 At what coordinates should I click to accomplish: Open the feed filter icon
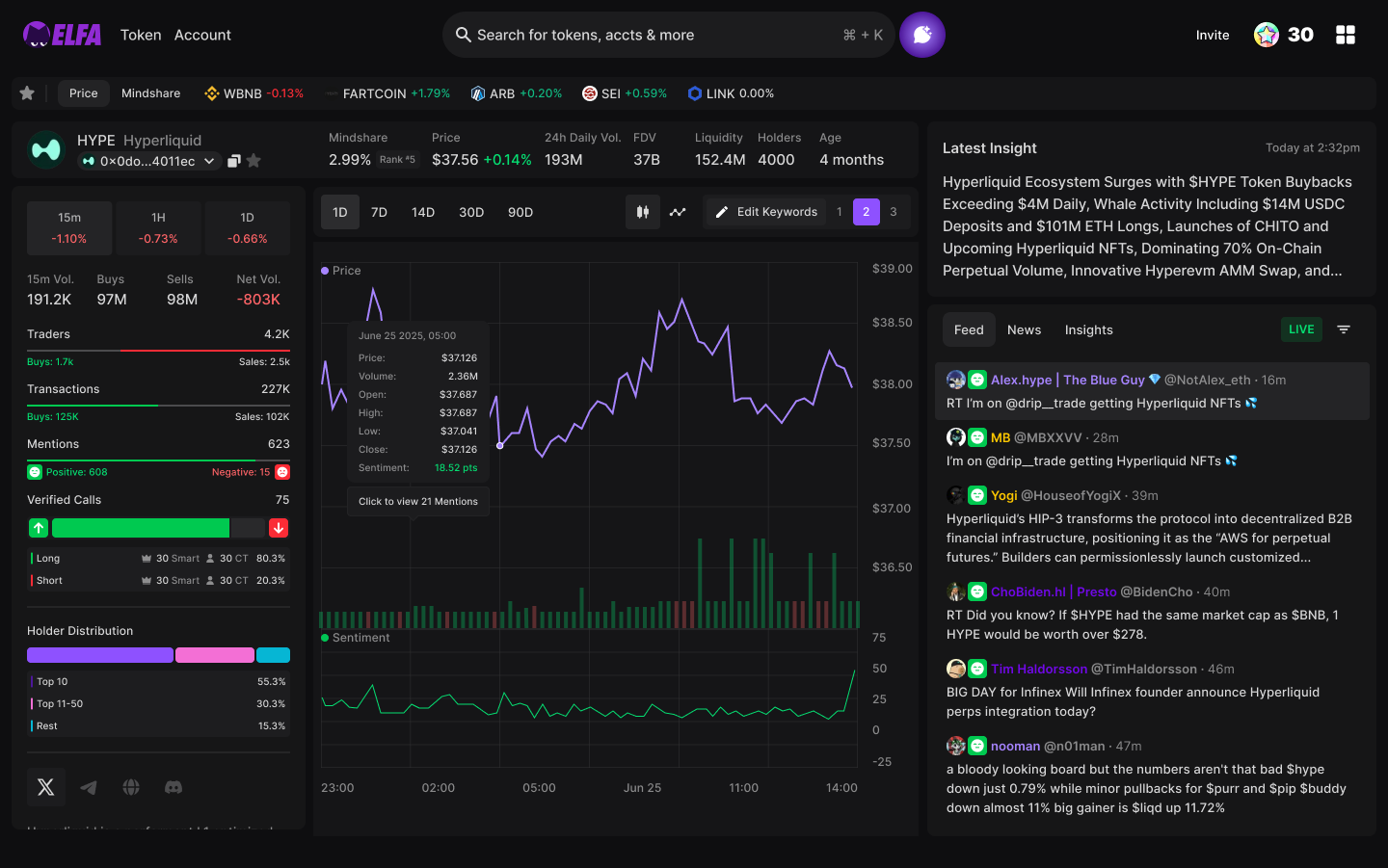click(x=1344, y=329)
